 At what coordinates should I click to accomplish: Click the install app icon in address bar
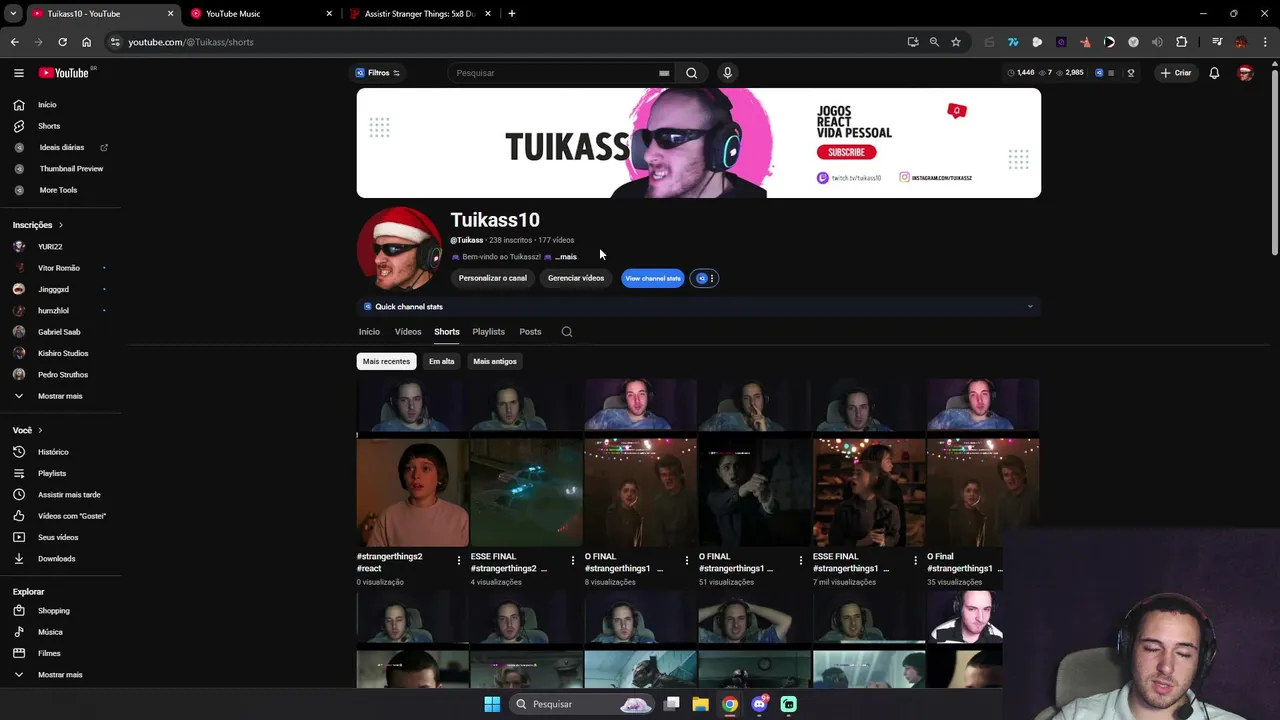click(x=912, y=42)
